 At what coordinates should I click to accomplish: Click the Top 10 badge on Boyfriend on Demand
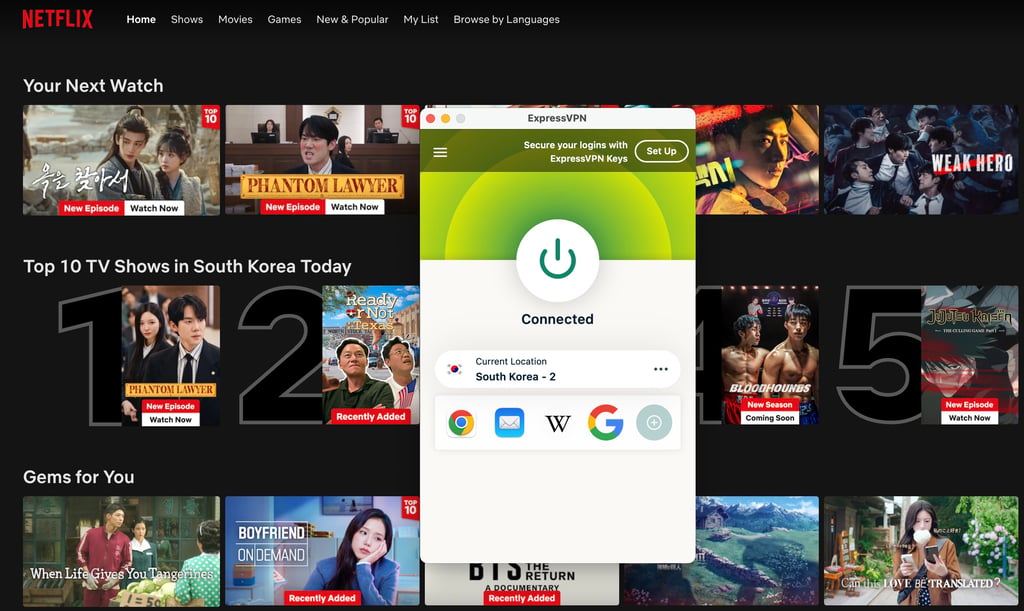(x=410, y=507)
